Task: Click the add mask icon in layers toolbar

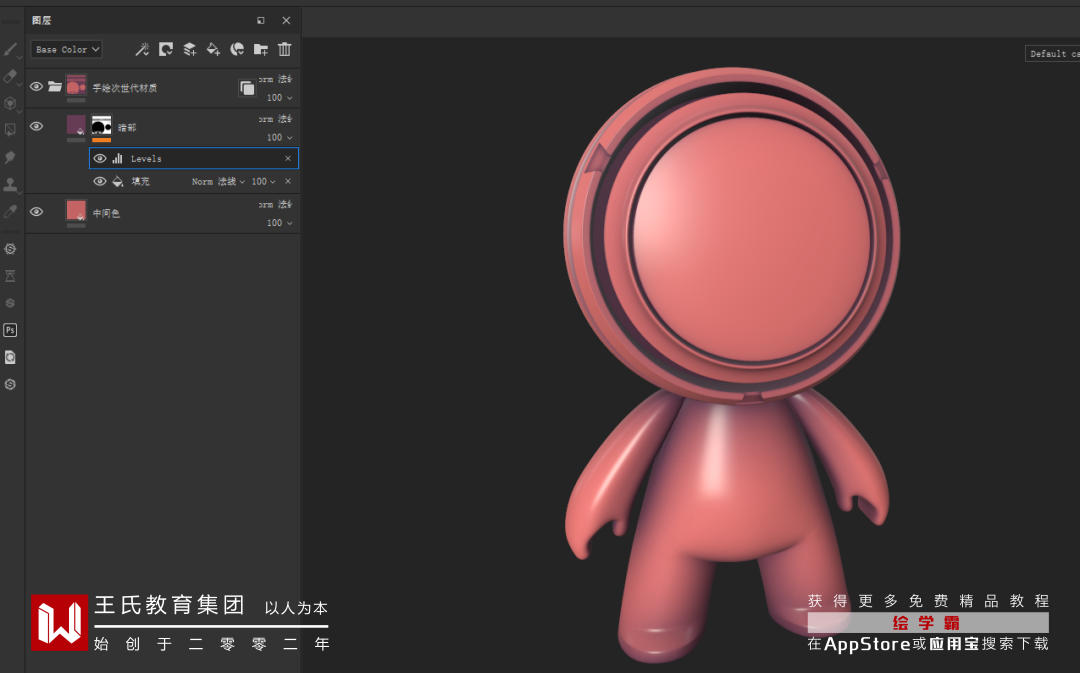Action: point(166,49)
